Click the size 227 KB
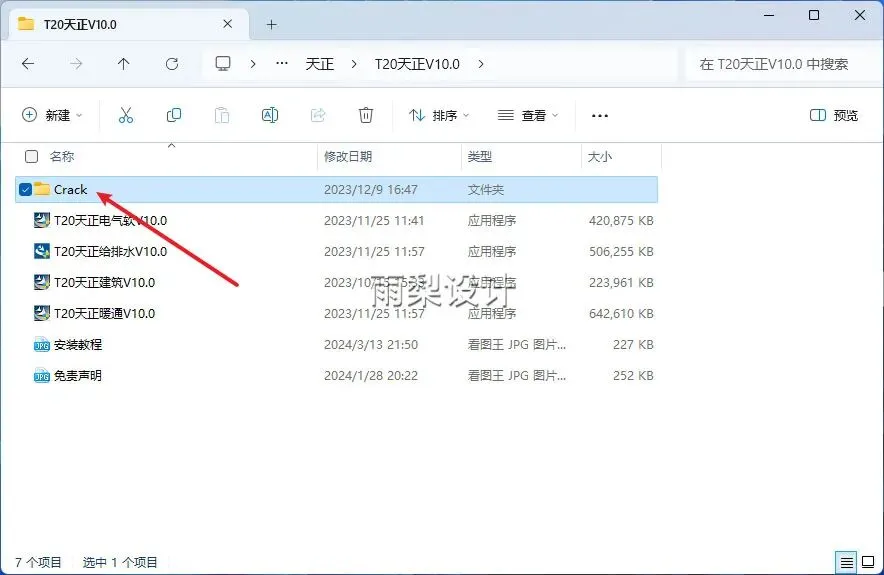The height and width of the screenshot is (575, 884). 633,344
